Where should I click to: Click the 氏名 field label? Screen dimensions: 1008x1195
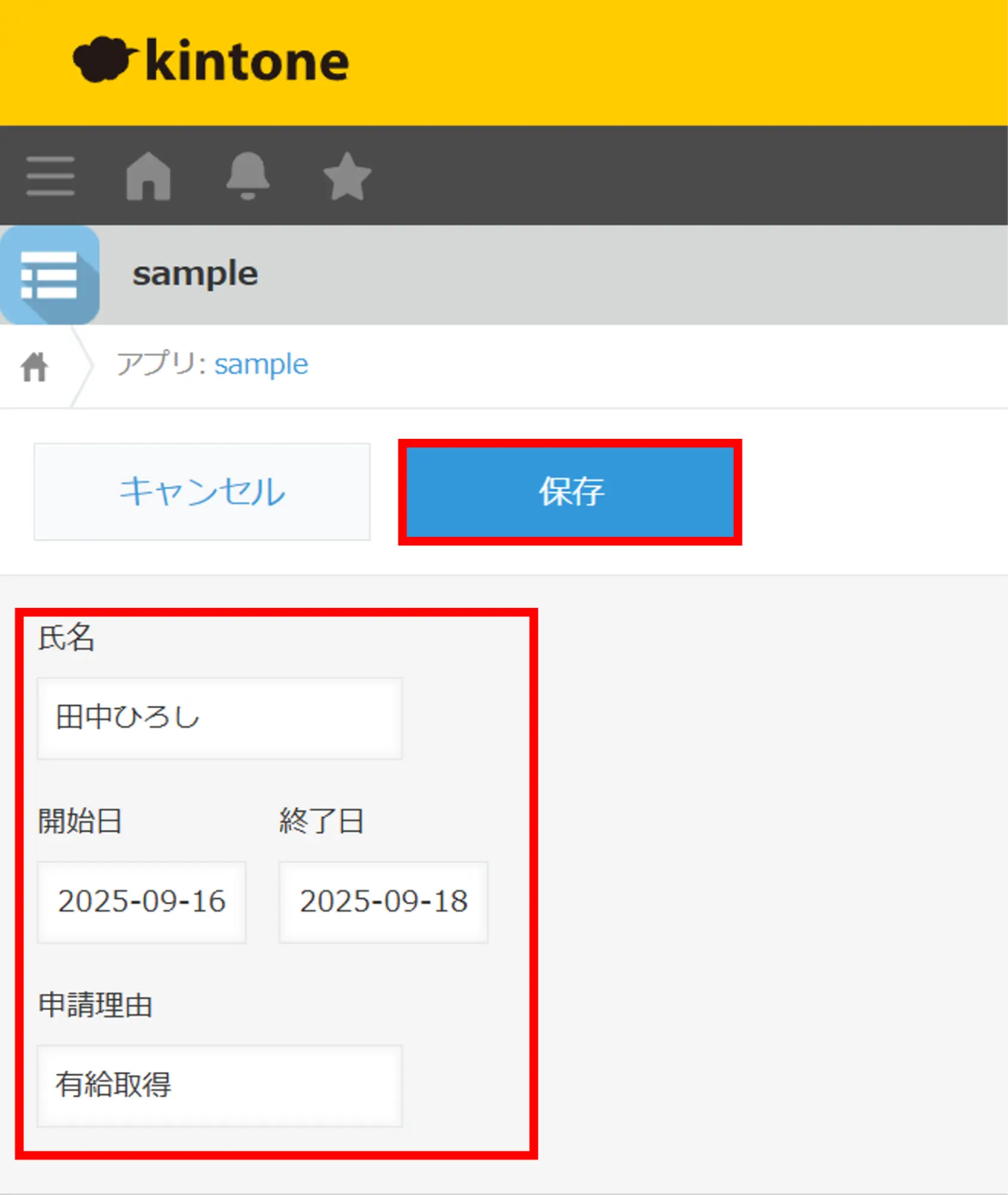pyautogui.click(x=66, y=637)
